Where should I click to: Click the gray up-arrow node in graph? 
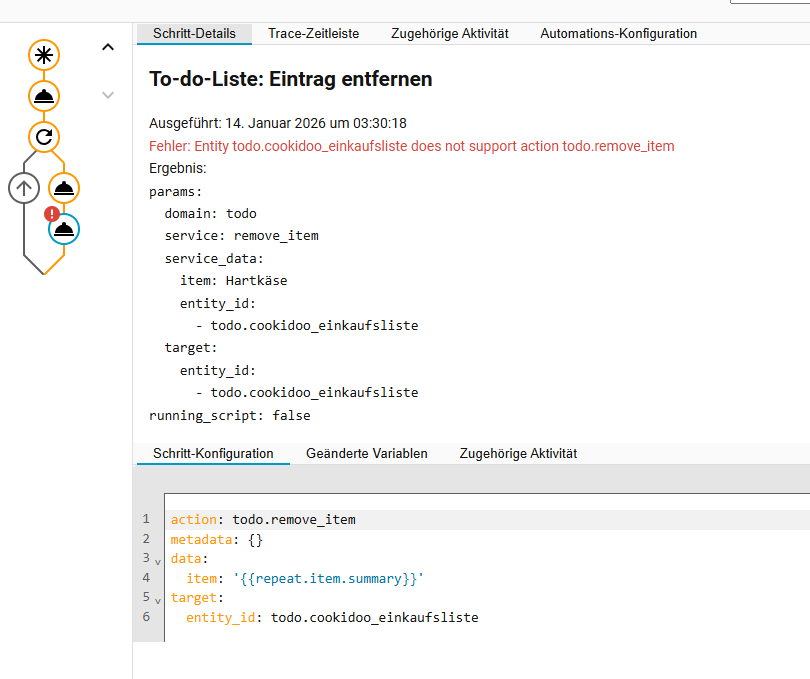coord(24,188)
